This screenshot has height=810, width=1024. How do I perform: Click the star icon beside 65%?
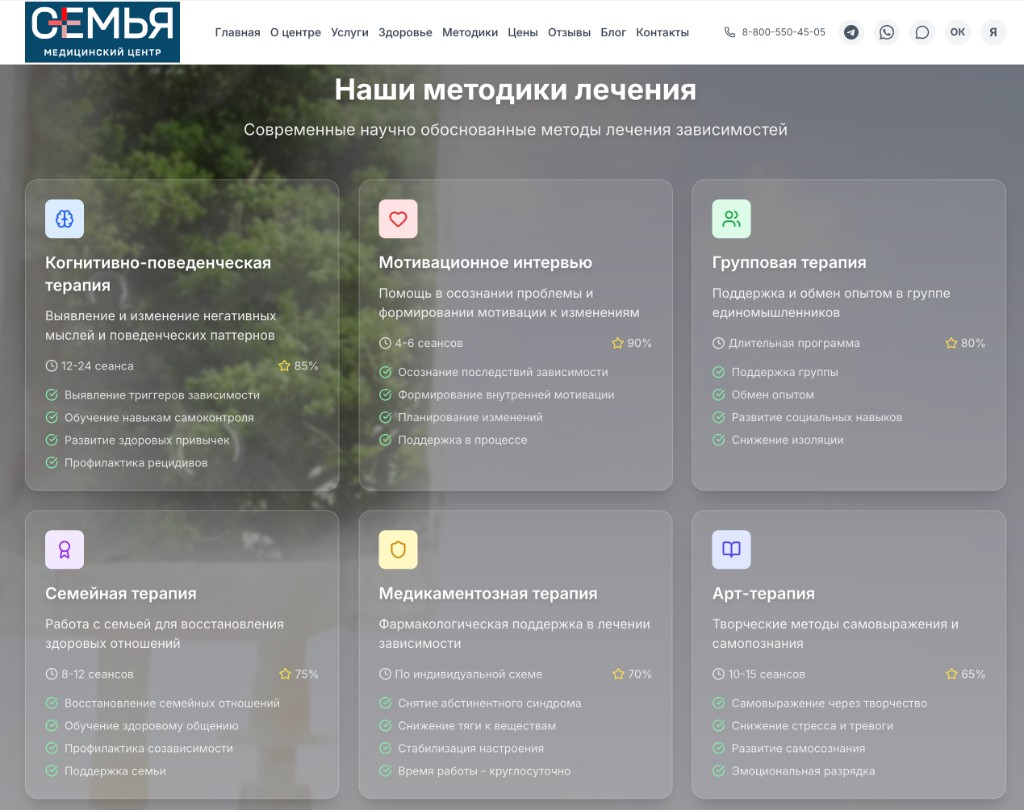tap(952, 674)
